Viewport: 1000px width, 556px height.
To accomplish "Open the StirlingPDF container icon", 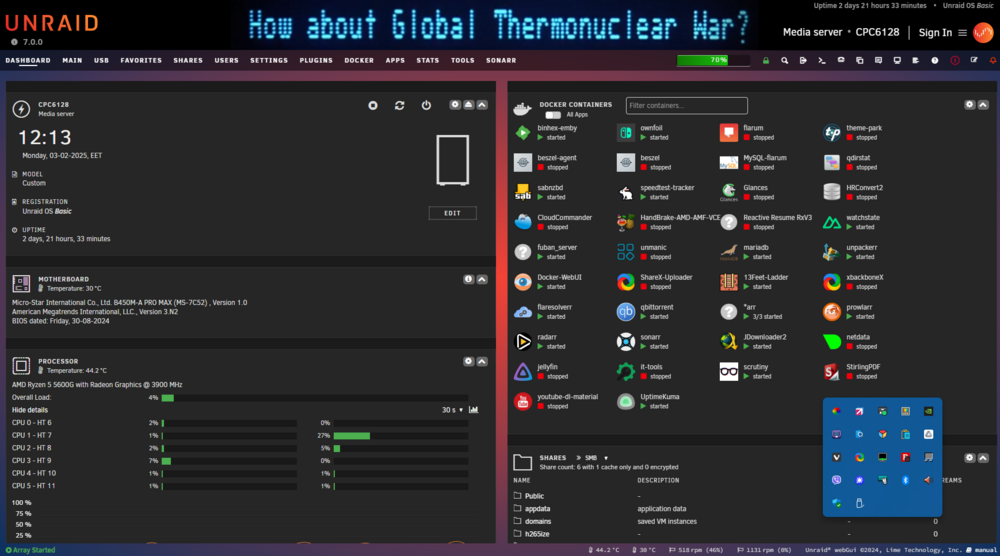I will tap(832, 372).
